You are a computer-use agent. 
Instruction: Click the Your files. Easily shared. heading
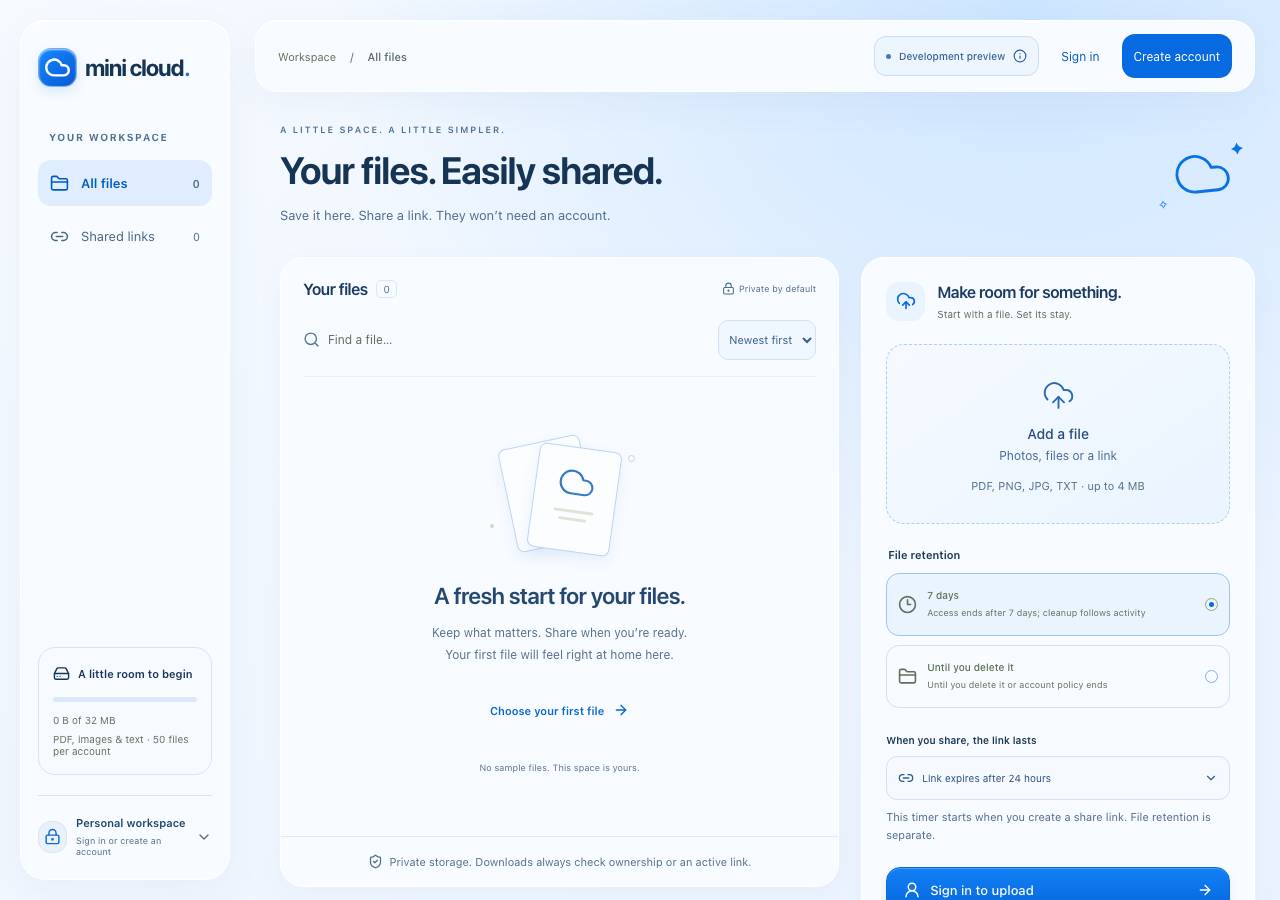471,171
